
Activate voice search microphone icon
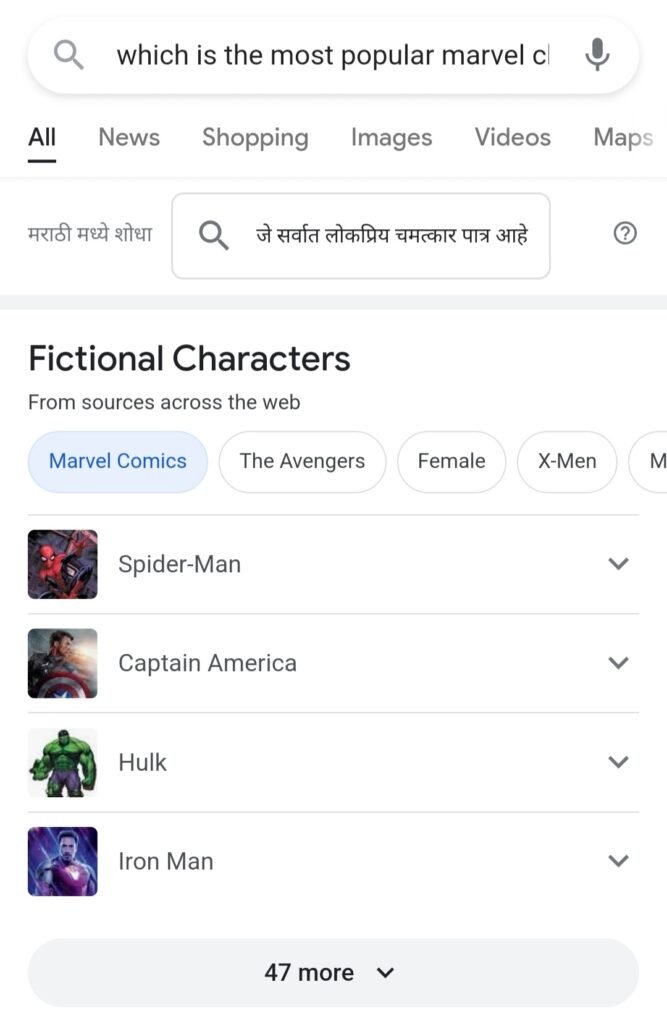[597, 55]
